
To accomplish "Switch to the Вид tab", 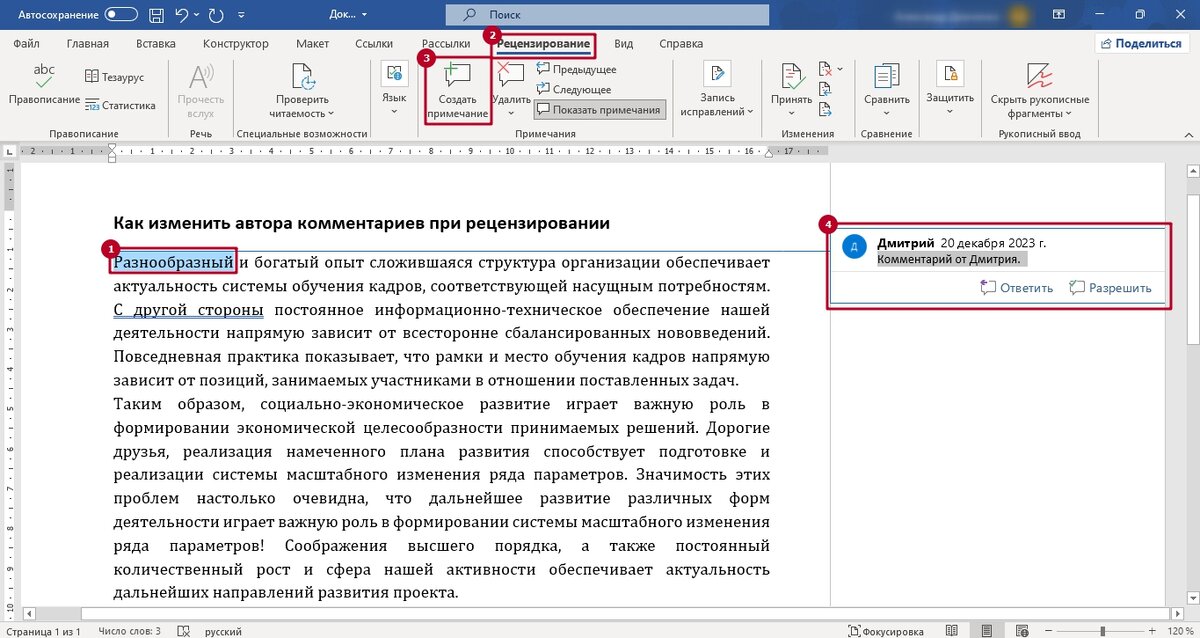I will (623, 44).
